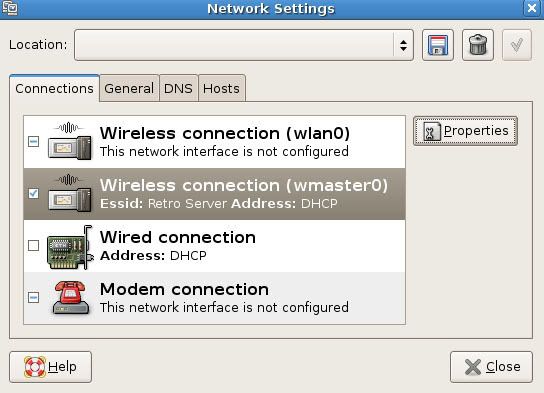Enable the Wired connection checkbox
Screen dimensions: 544x393
[33, 246]
